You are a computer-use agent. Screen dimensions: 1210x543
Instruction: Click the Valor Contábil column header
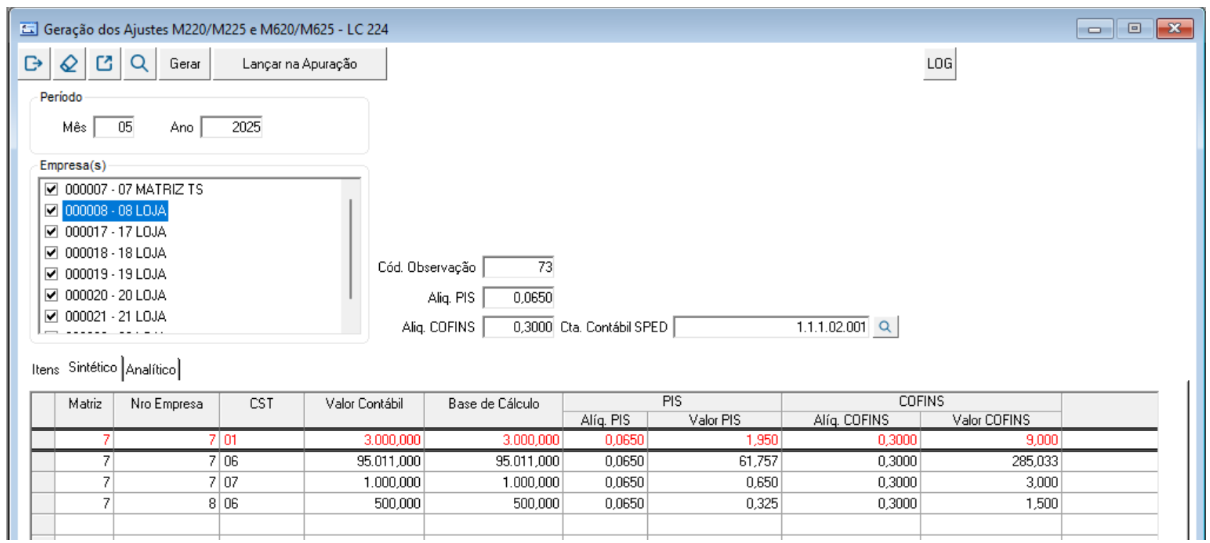(x=364, y=404)
